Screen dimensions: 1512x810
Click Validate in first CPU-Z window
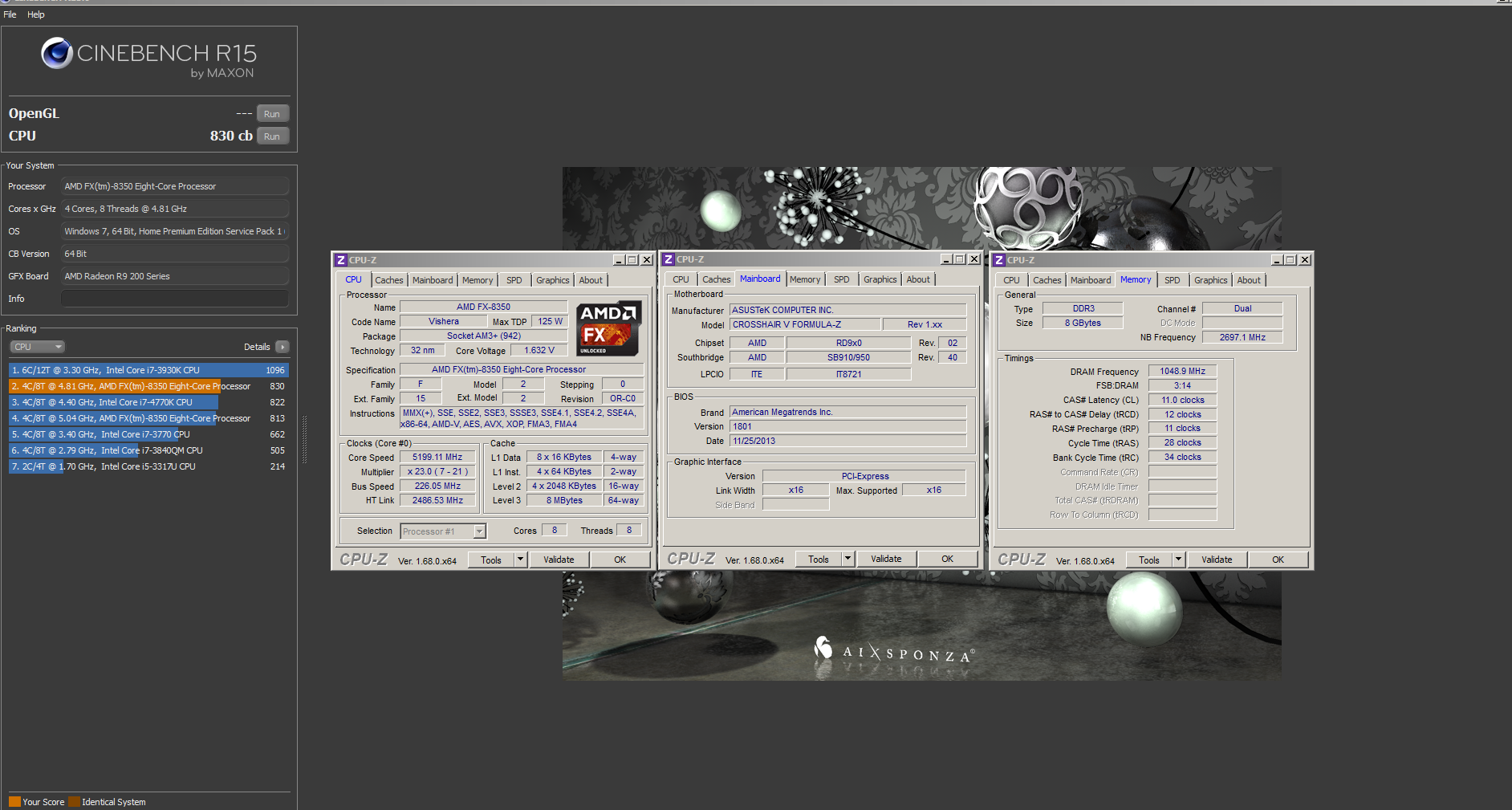(x=559, y=560)
